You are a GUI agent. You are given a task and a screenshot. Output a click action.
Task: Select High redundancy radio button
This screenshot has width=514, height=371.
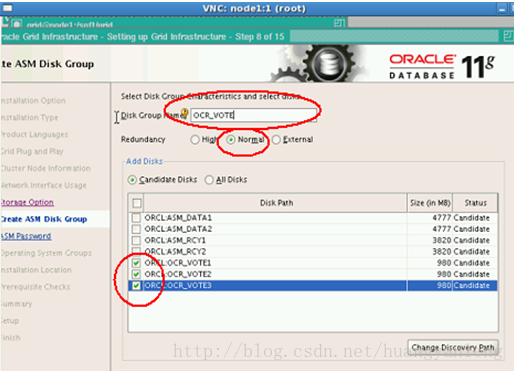click(x=195, y=140)
